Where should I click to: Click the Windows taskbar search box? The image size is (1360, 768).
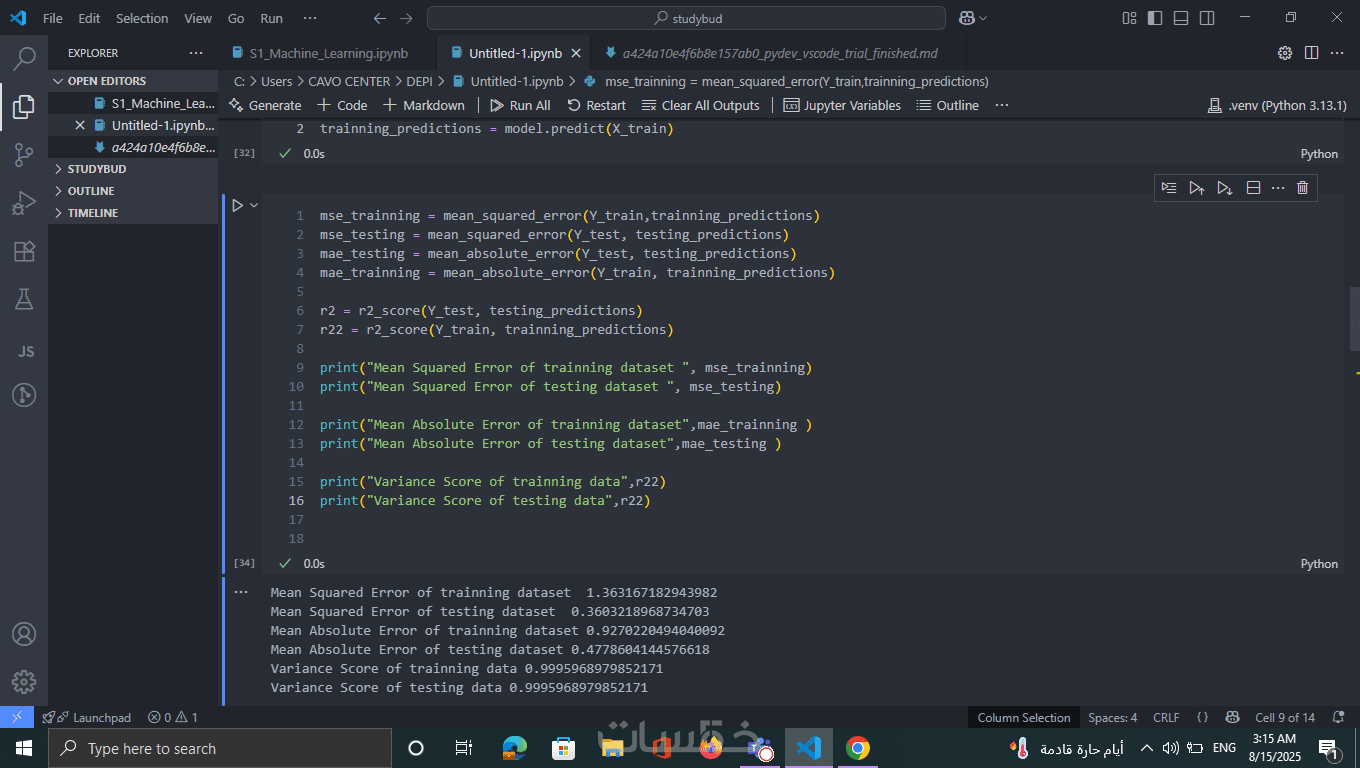pyautogui.click(x=219, y=748)
